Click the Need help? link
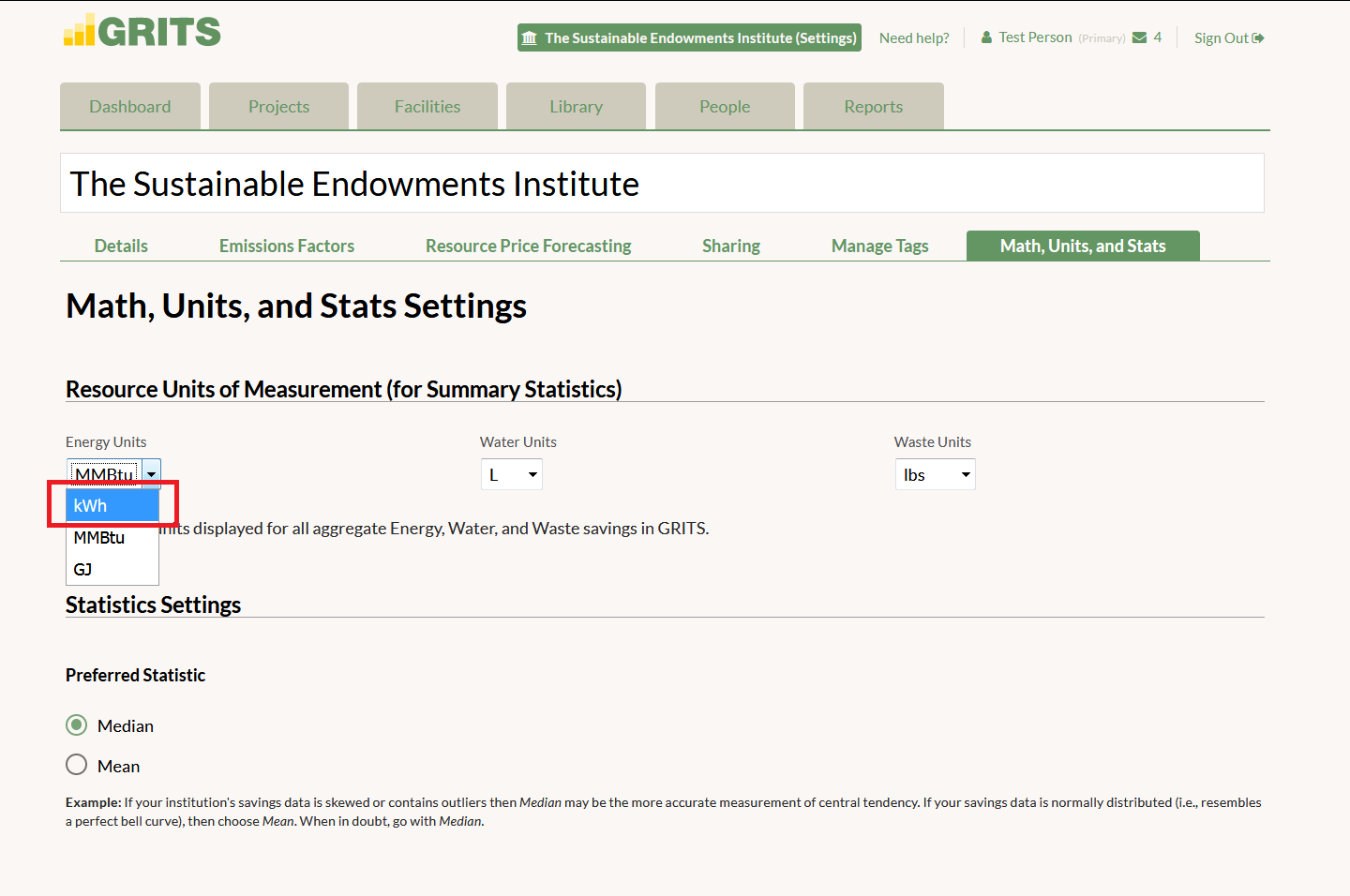1350x896 pixels. pos(914,37)
